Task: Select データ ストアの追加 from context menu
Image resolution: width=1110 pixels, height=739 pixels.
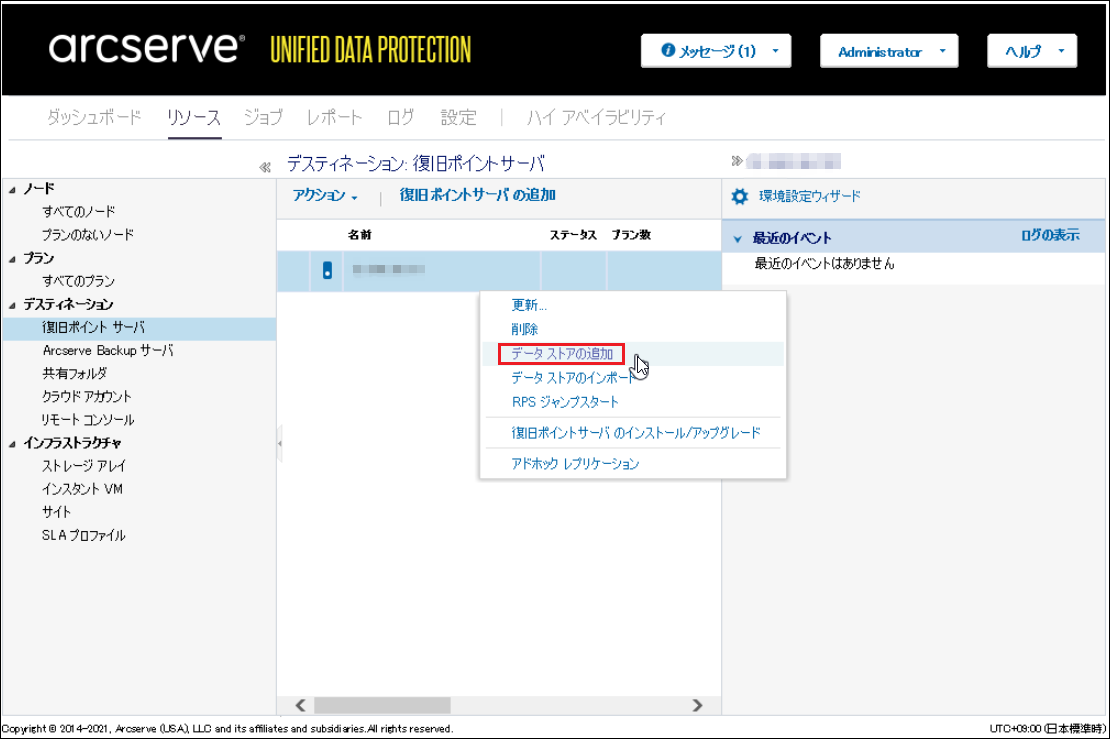Action: point(561,353)
